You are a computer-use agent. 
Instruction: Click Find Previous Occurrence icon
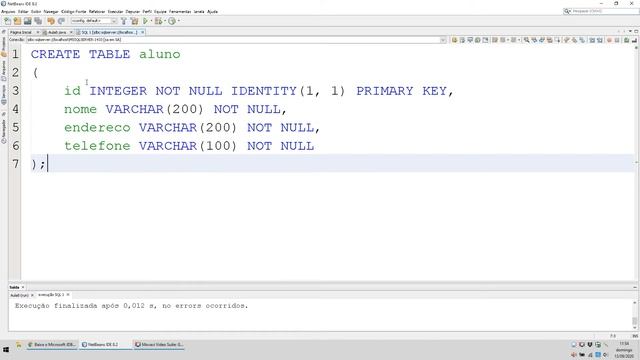point(534,40)
